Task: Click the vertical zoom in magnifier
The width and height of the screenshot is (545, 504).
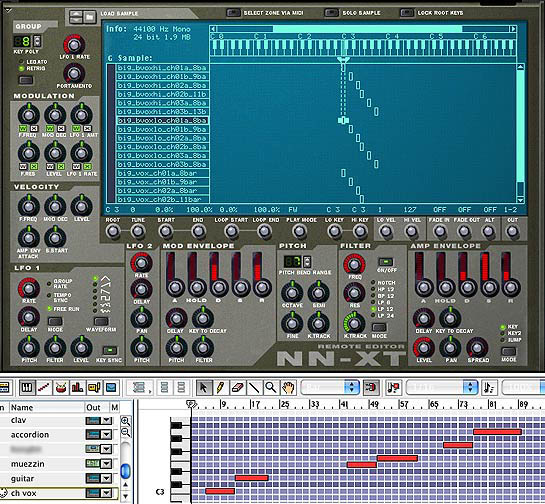Action: 125,422
